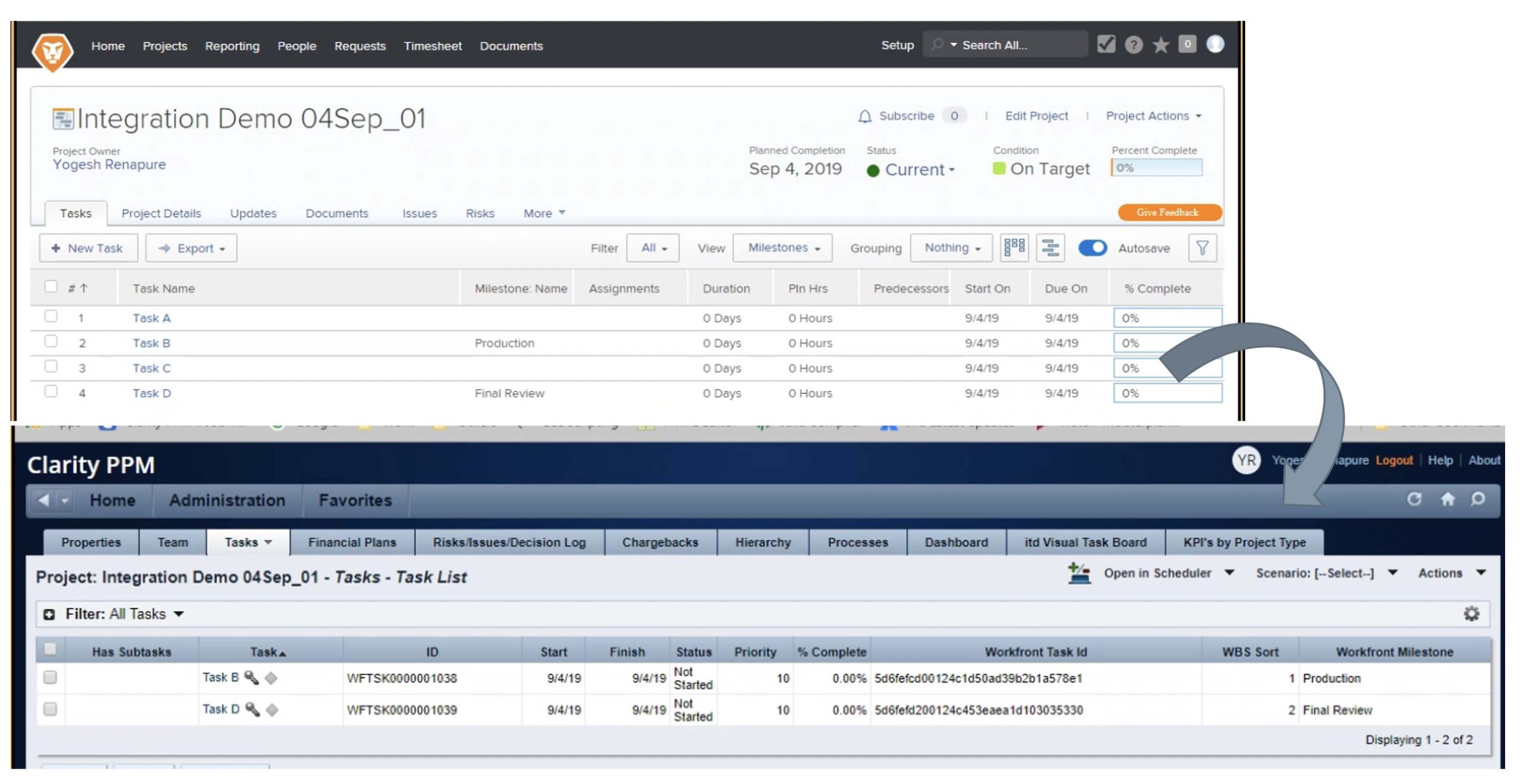Open the checkmark approvals icon in top bar
Image resolution: width=1526 pixels, height=784 pixels.
1106,44
